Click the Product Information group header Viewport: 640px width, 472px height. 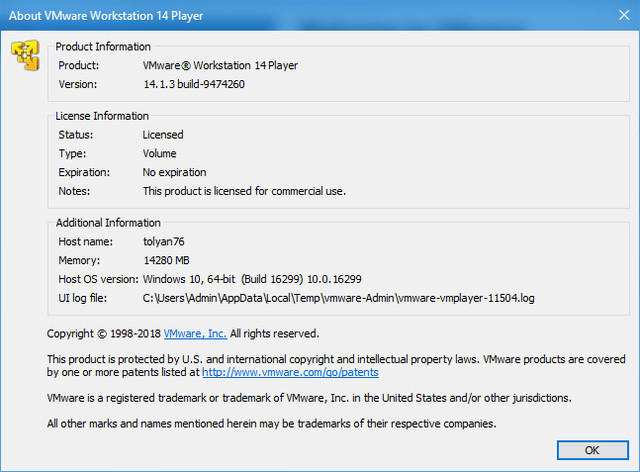click(103, 47)
